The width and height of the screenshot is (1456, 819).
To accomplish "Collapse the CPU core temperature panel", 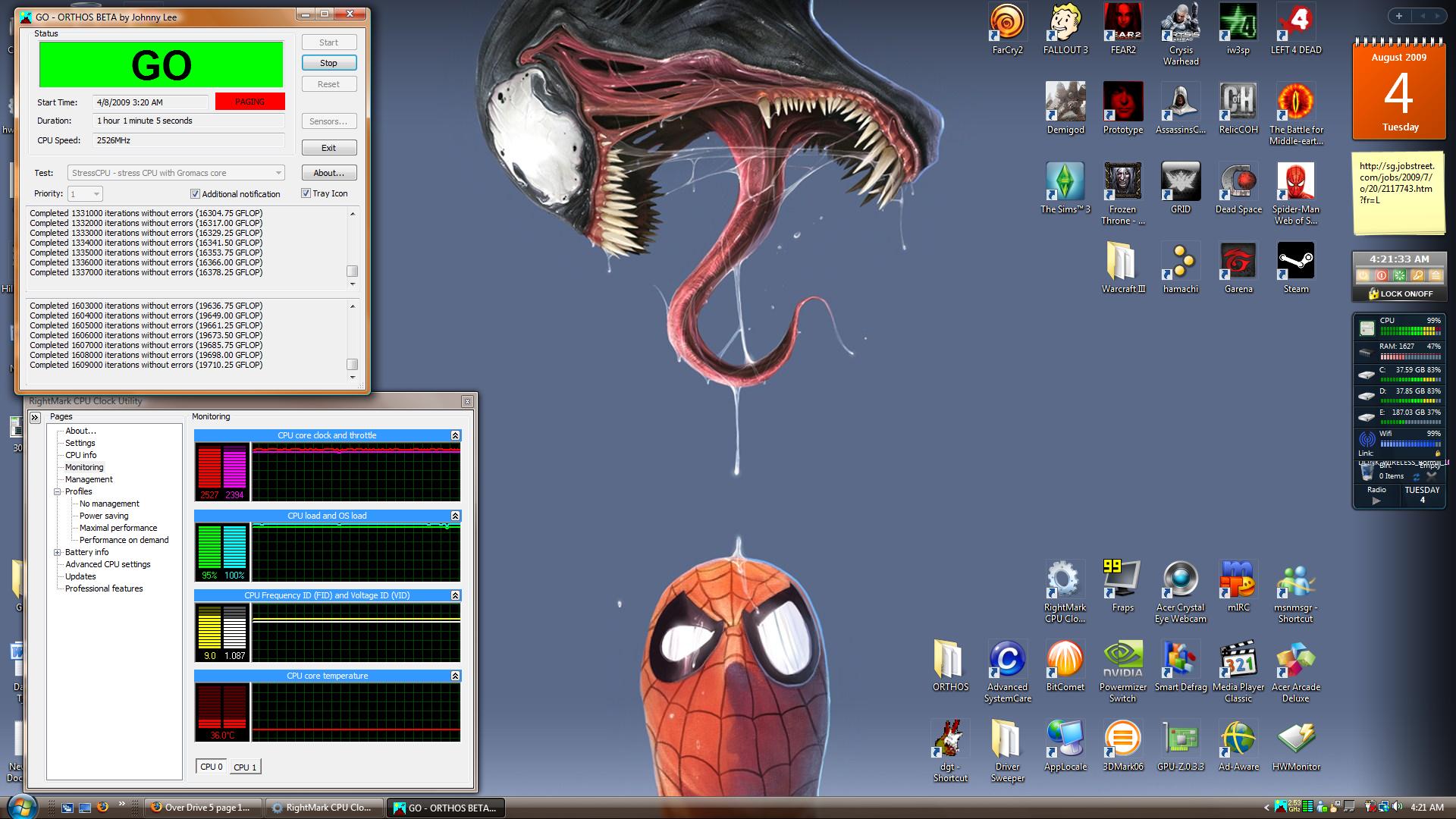I will [x=455, y=676].
